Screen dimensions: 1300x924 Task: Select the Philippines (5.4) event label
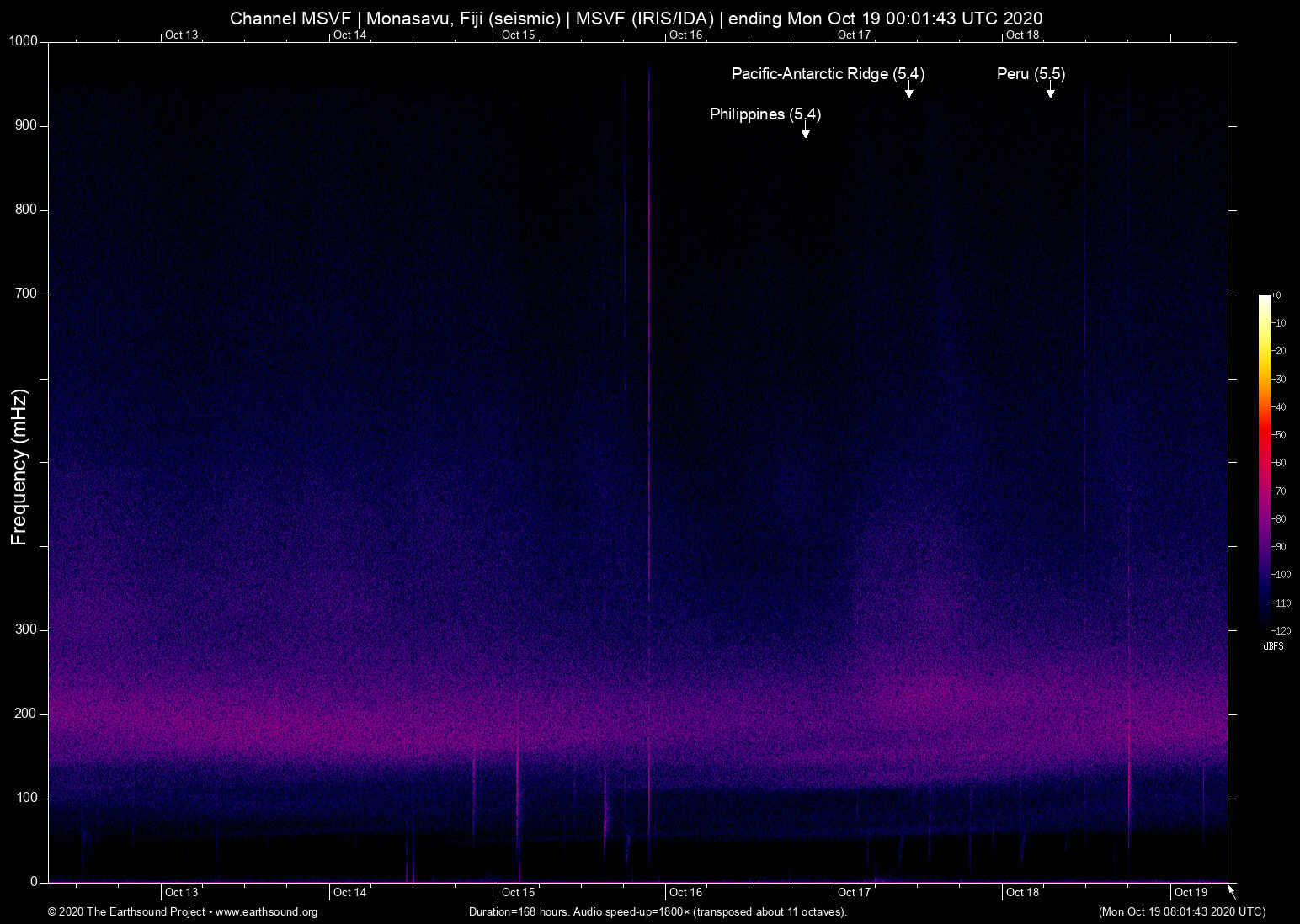tap(765, 114)
